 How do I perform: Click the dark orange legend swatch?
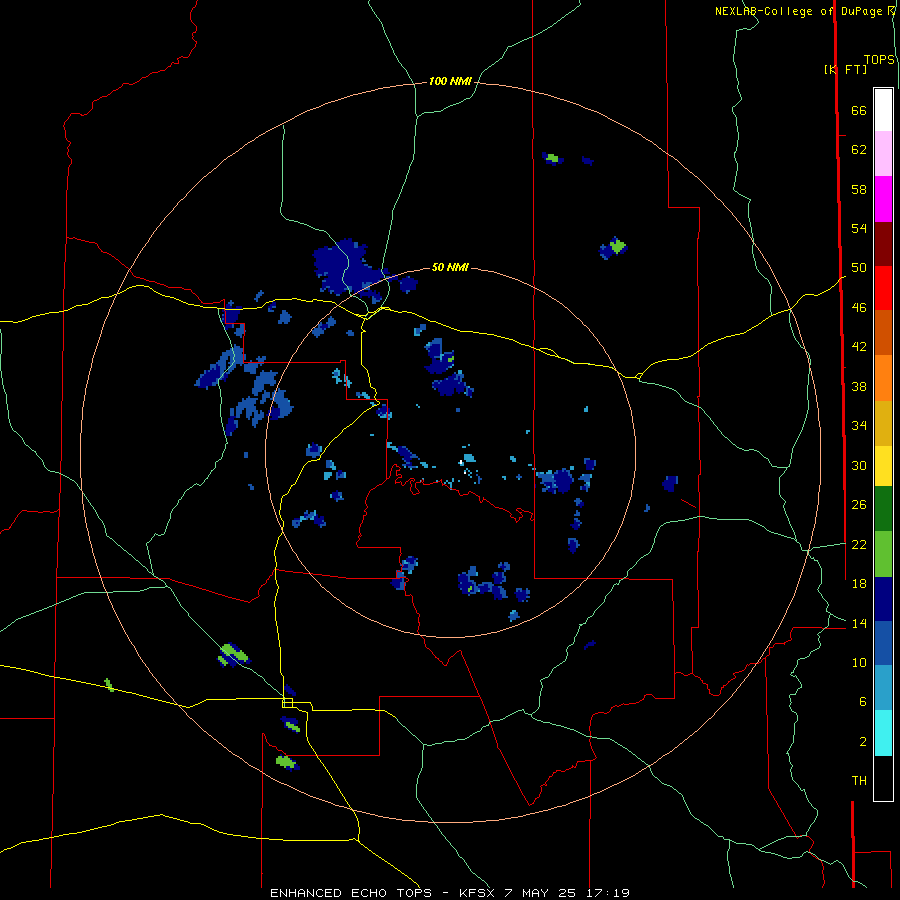point(883,333)
